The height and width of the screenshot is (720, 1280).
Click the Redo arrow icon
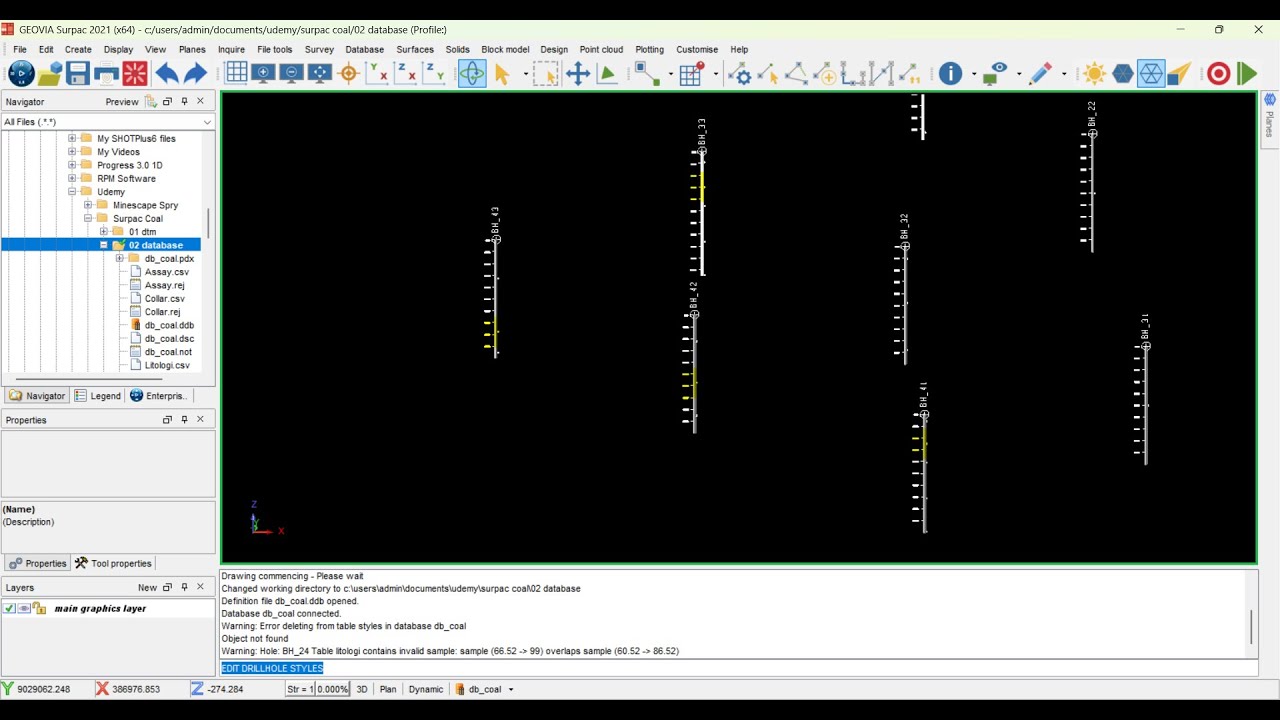[195, 73]
